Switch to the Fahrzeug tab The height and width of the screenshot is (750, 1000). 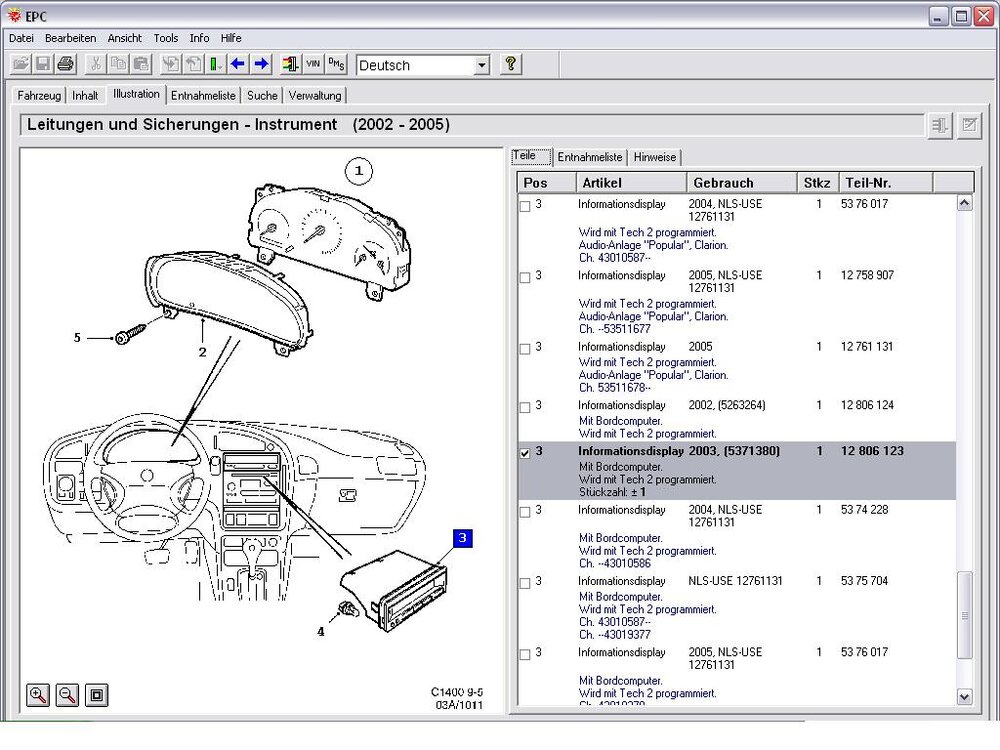click(39, 96)
